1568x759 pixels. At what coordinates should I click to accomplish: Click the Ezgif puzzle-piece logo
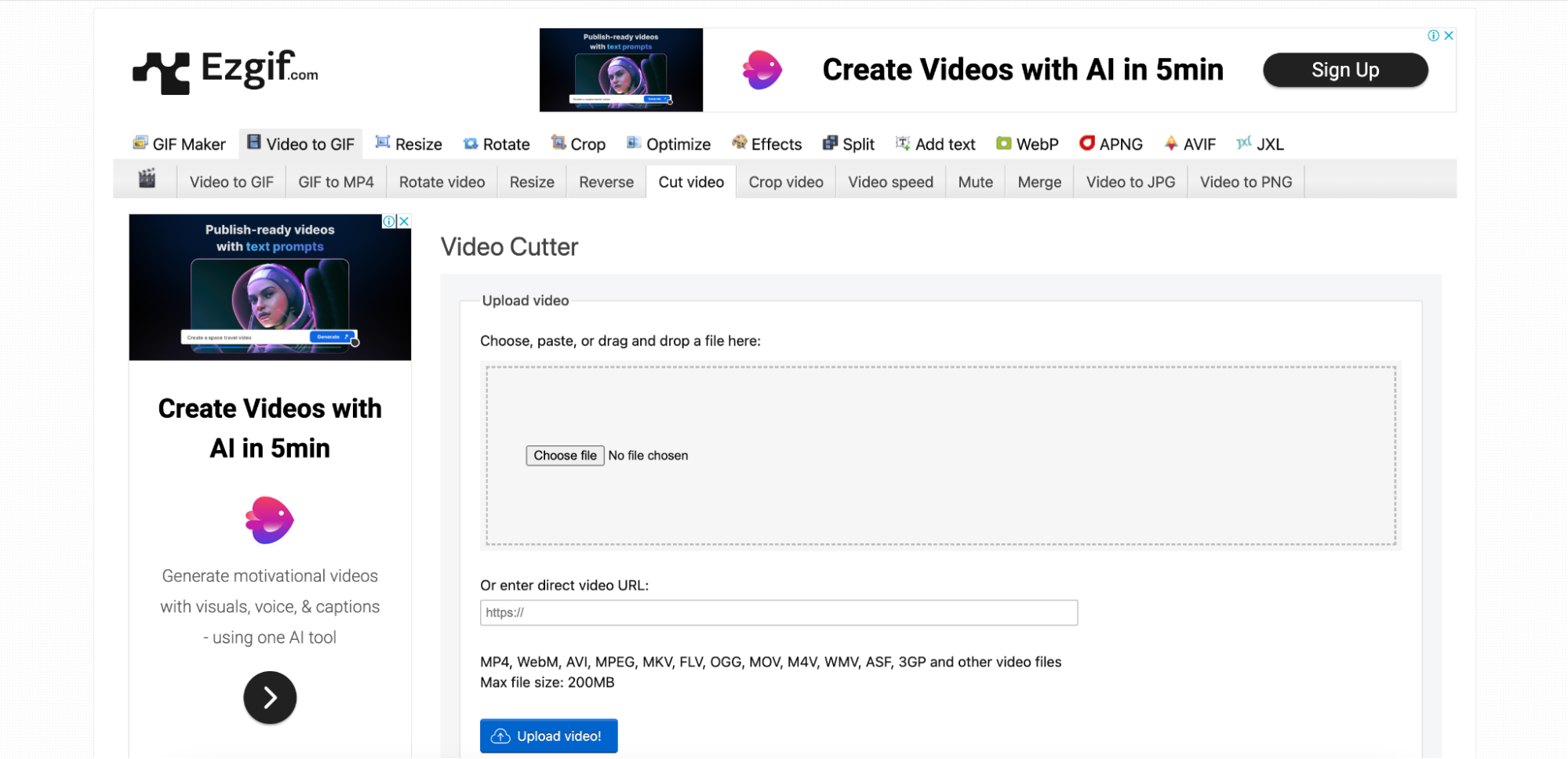[x=162, y=72]
